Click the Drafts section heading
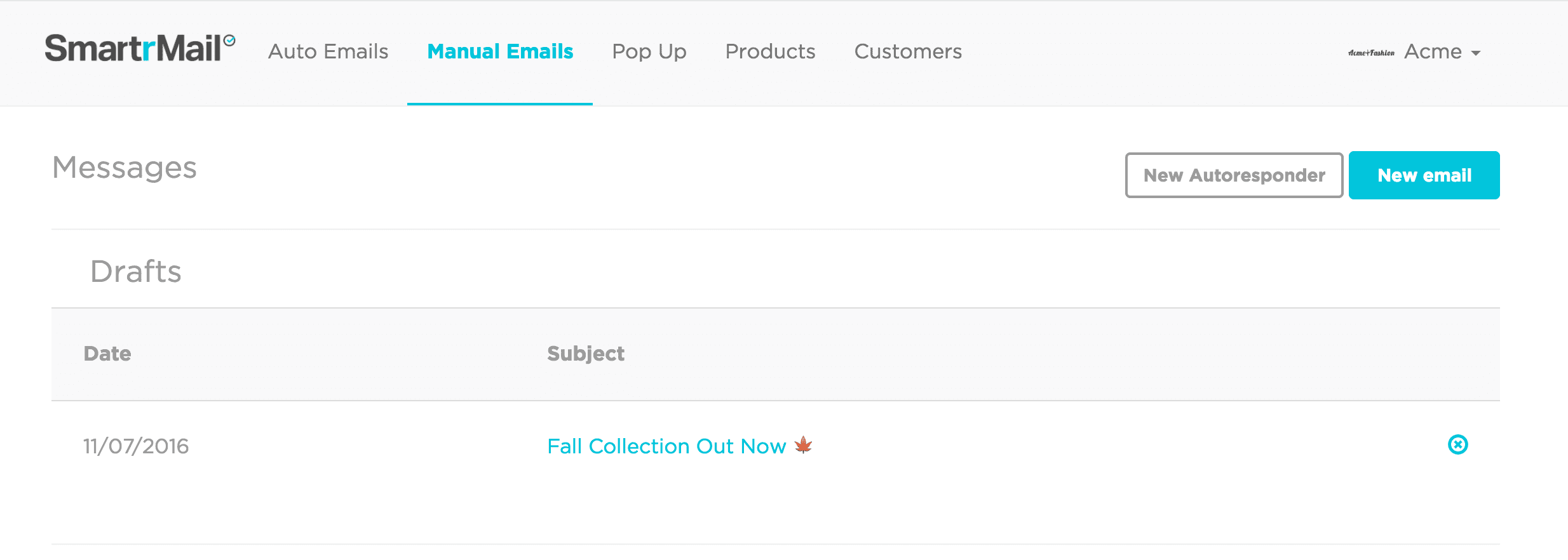 [x=136, y=271]
